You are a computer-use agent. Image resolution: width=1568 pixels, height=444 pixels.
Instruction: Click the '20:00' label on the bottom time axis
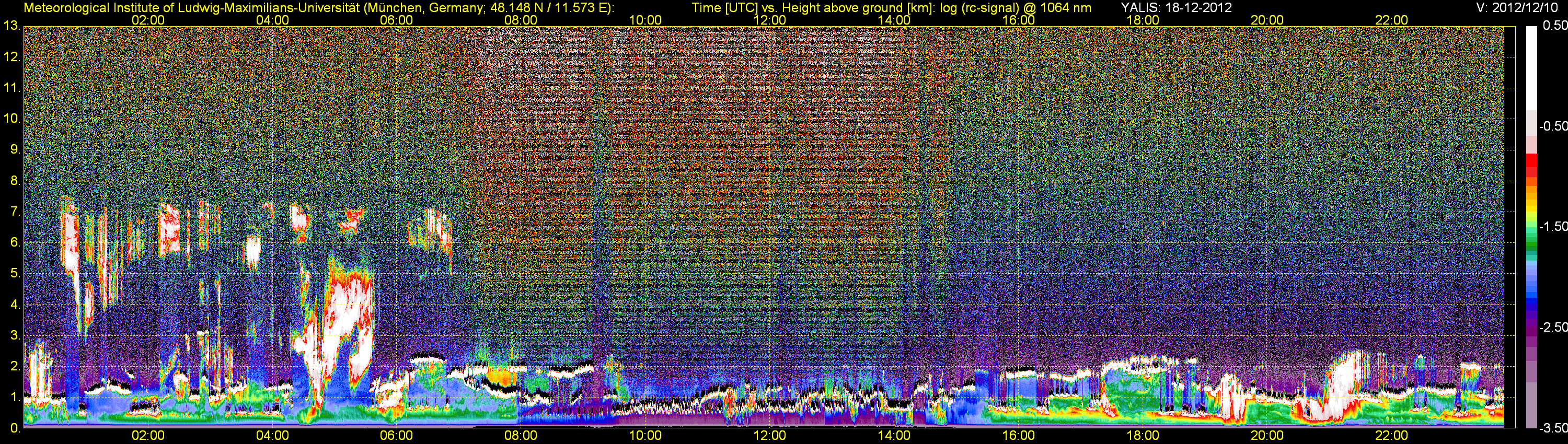coord(1267,436)
